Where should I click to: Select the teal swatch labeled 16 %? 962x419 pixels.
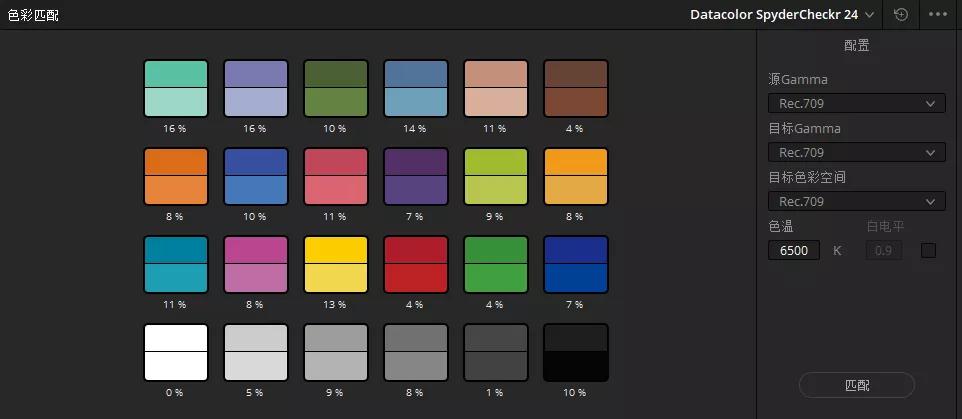176,88
